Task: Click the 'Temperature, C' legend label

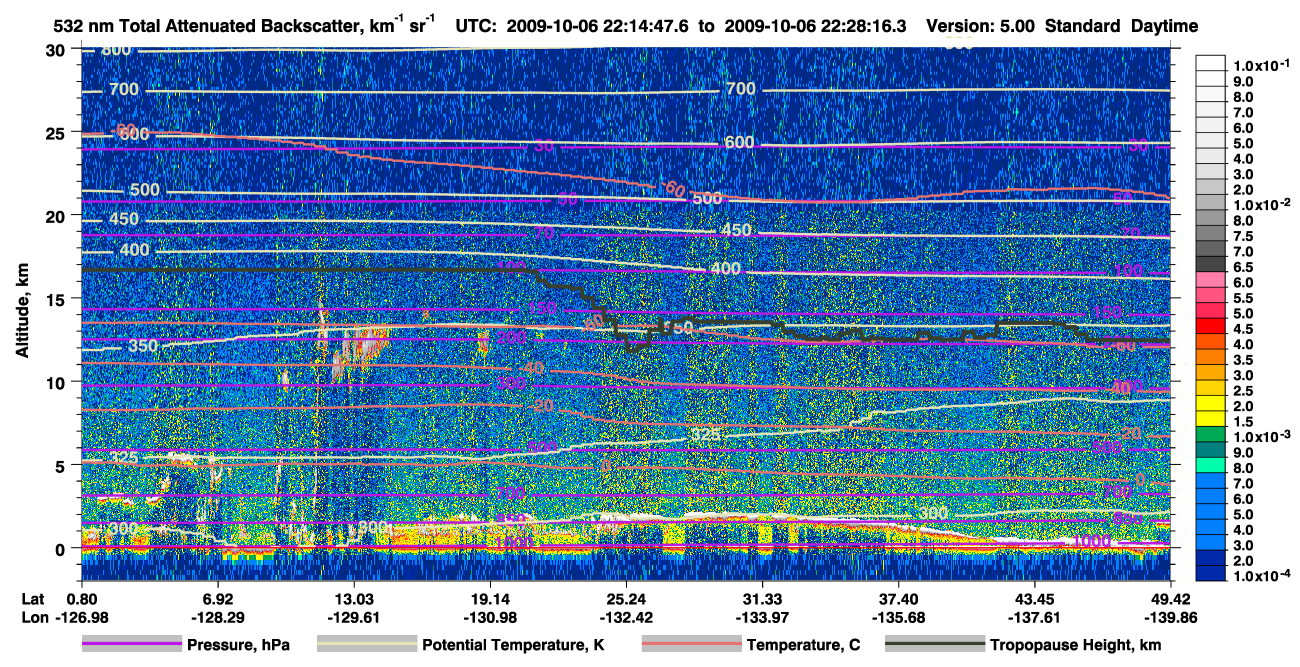Action: click(x=803, y=645)
